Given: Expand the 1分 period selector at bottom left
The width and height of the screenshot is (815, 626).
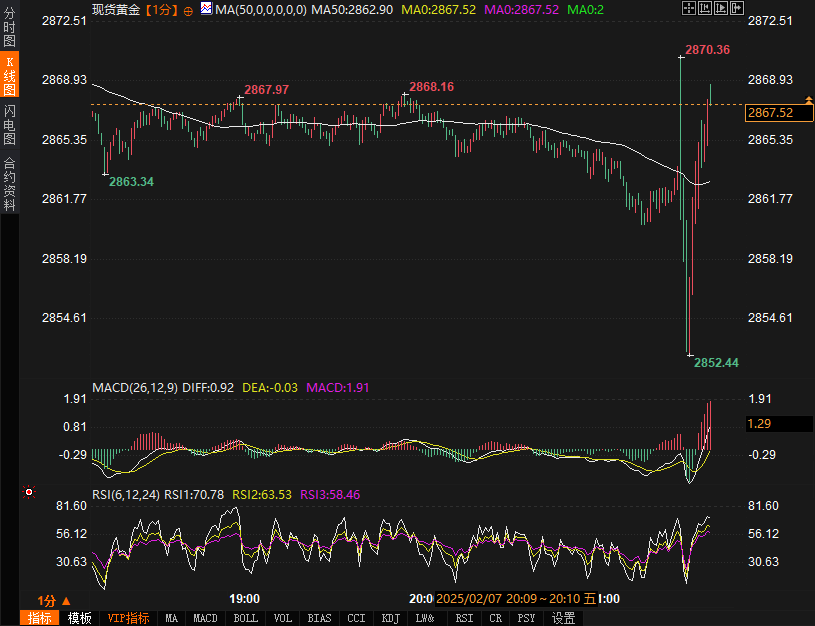Looking at the screenshot, I should click(52, 600).
